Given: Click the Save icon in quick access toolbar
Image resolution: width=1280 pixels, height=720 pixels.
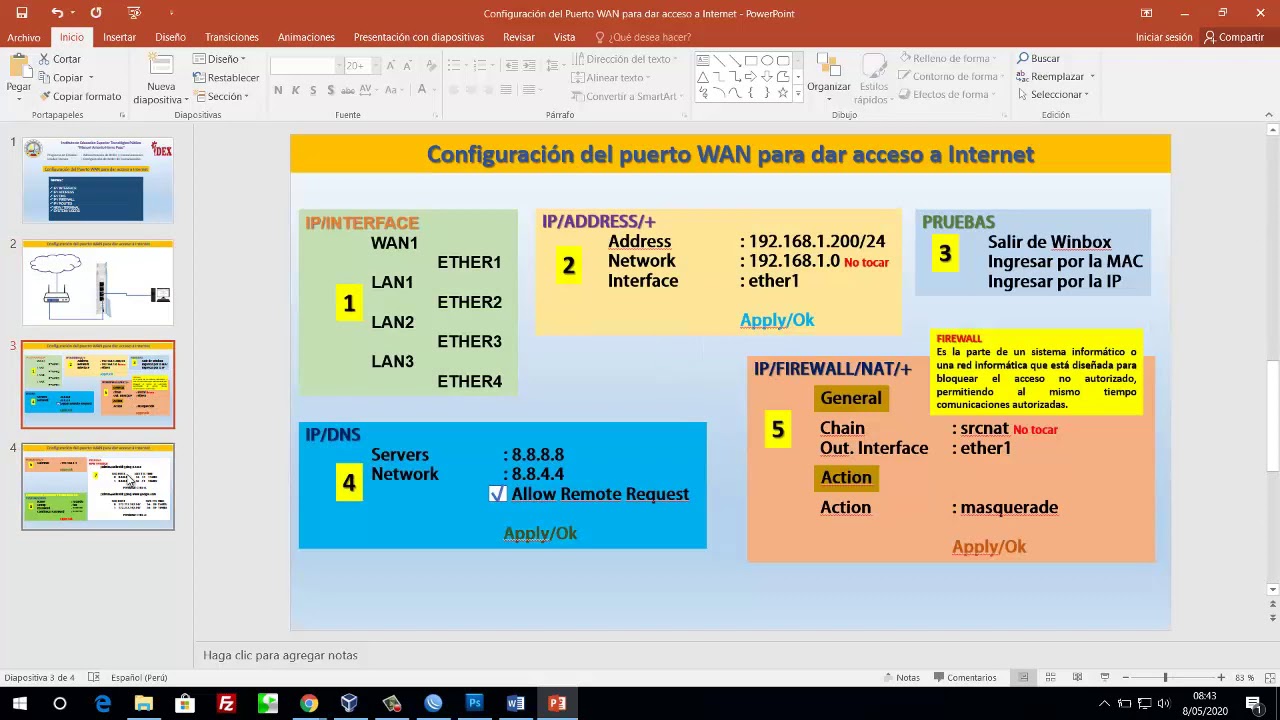Looking at the screenshot, I should click(22, 13).
